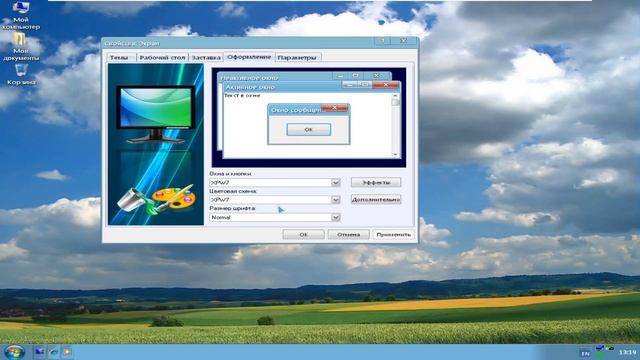Click the Применить button
640x360 pixels.
[393, 234]
